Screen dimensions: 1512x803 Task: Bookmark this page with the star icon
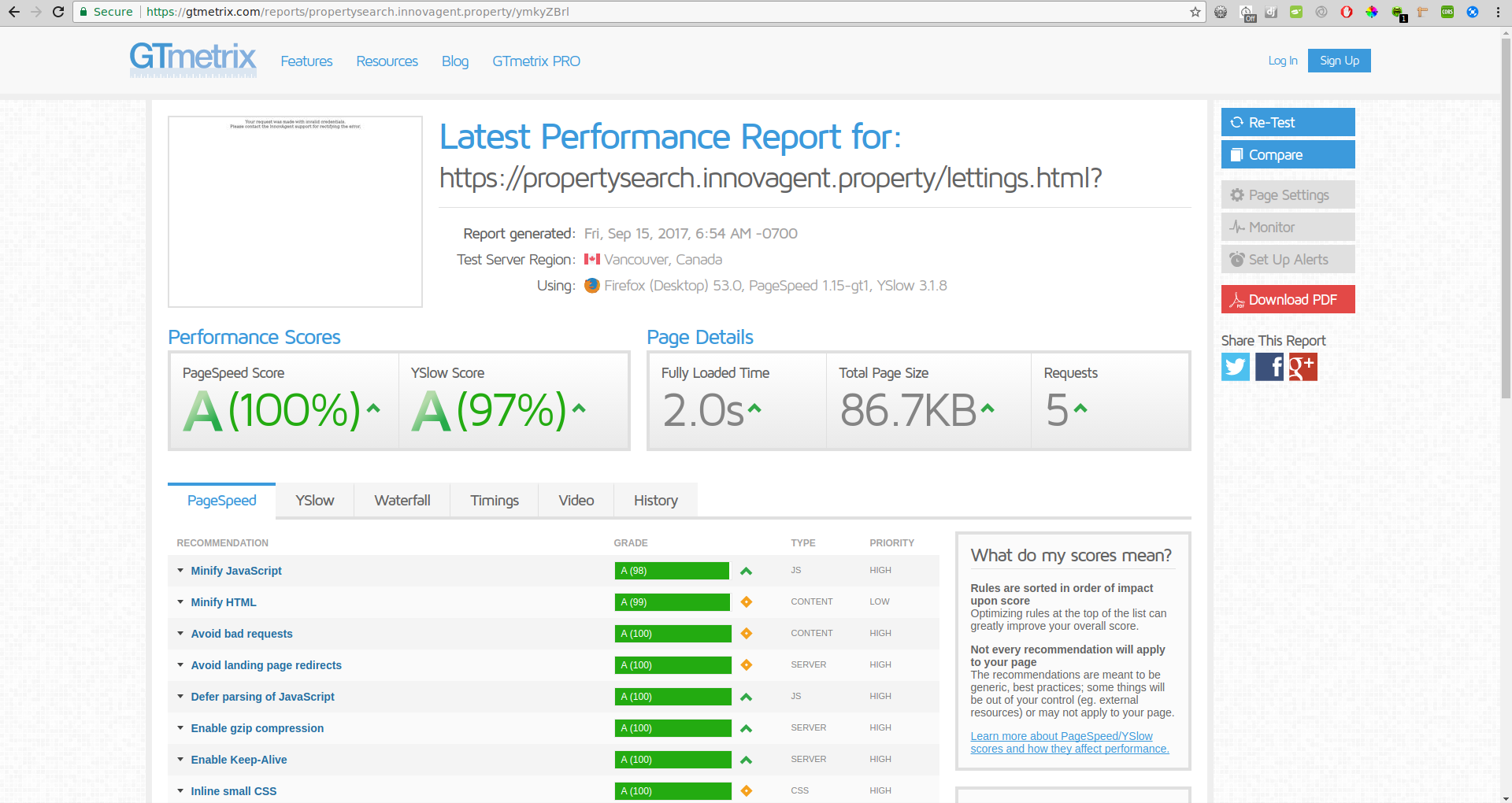[1195, 12]
